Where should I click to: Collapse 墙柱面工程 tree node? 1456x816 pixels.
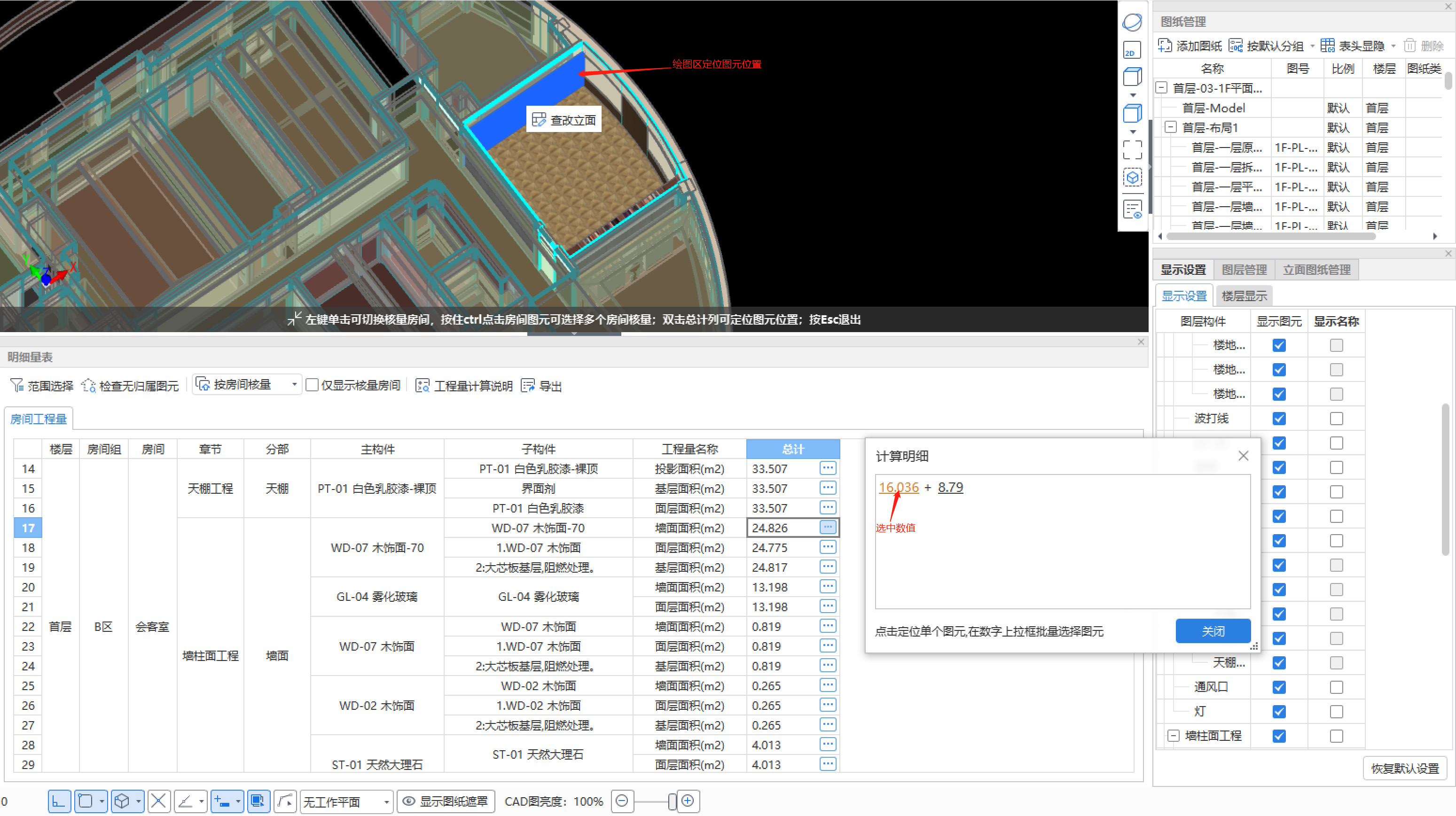click(1174, 736)
